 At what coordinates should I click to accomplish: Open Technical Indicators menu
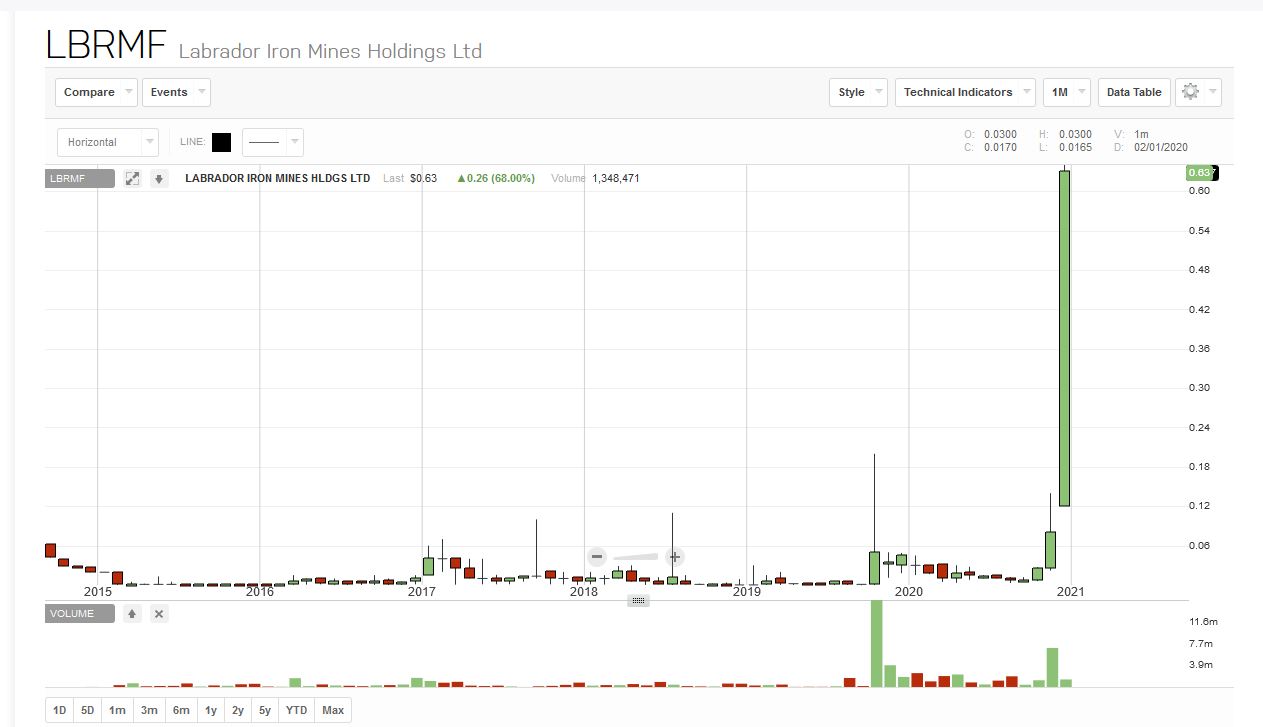(x=964, y=92)
